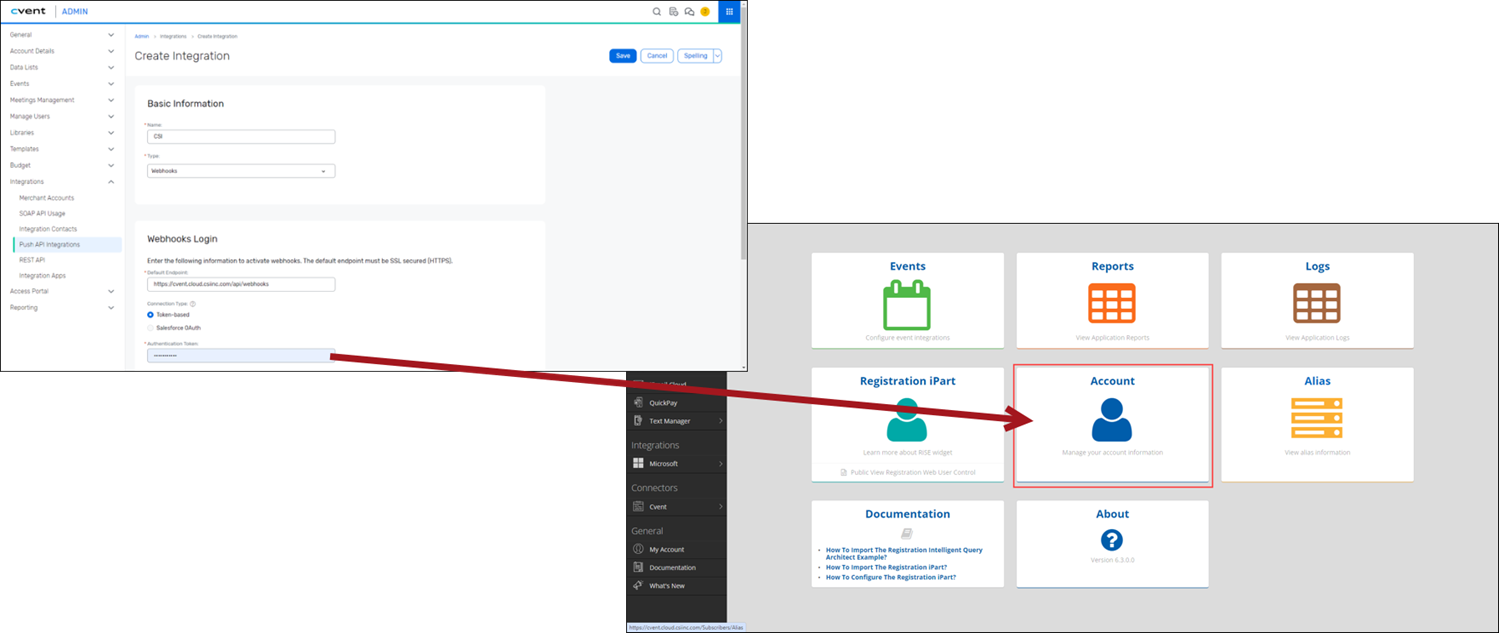The height and width of the screenshot is (633, 1499).
Task: Select the blue Account person icon
Action: tap(1112, 420)
